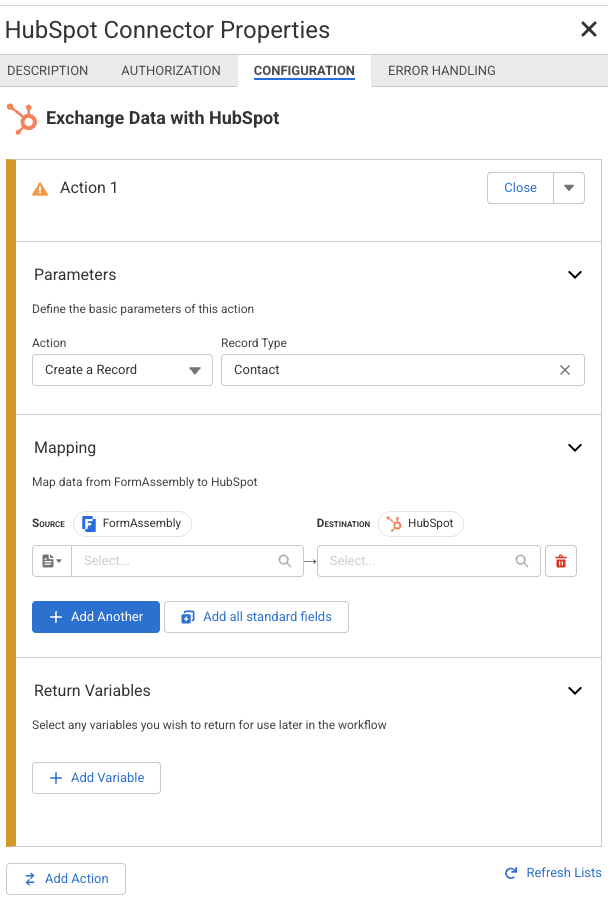Collapse the Return Variables section
This screenshot has height=900, width=608.
coord(574,691)
